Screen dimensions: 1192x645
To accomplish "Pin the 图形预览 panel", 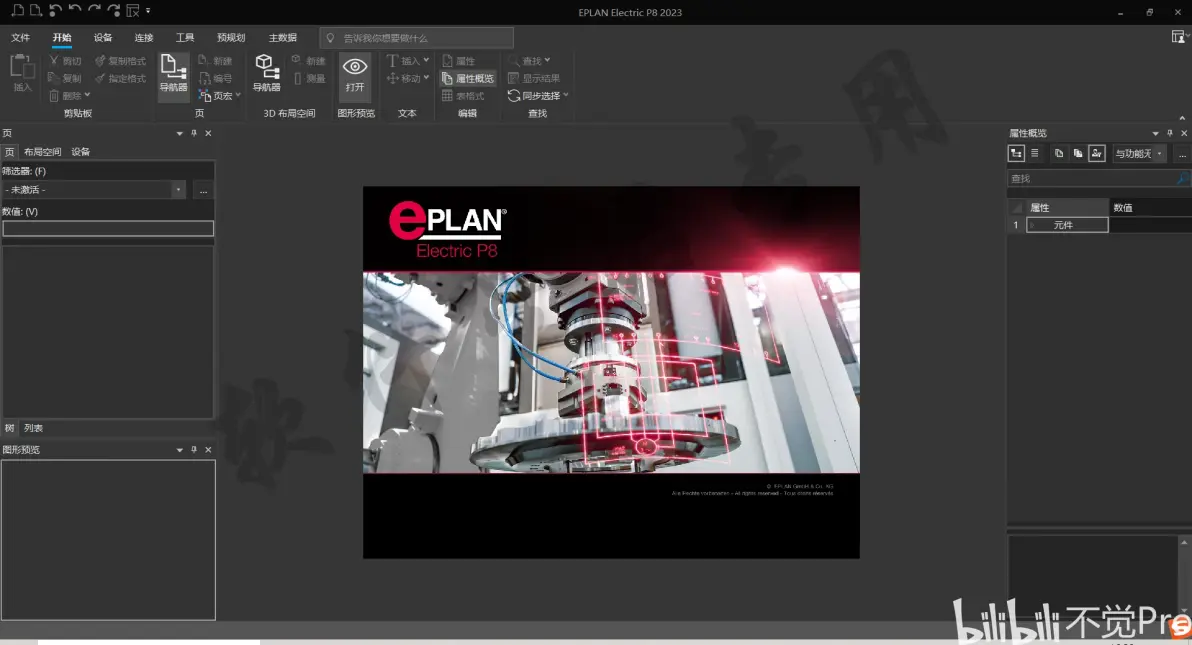I will tap(194, 450).
